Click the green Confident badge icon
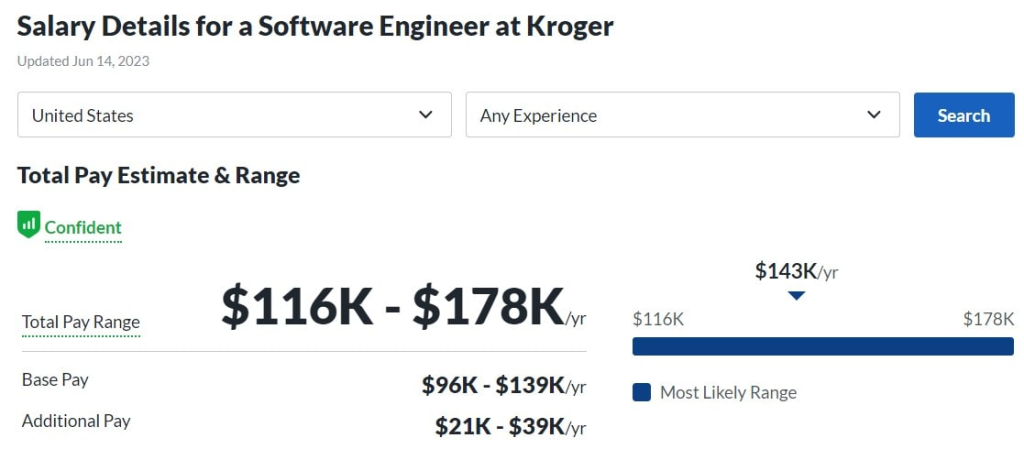Viewport: 1024px width, 449px height. tap(28, 225)
